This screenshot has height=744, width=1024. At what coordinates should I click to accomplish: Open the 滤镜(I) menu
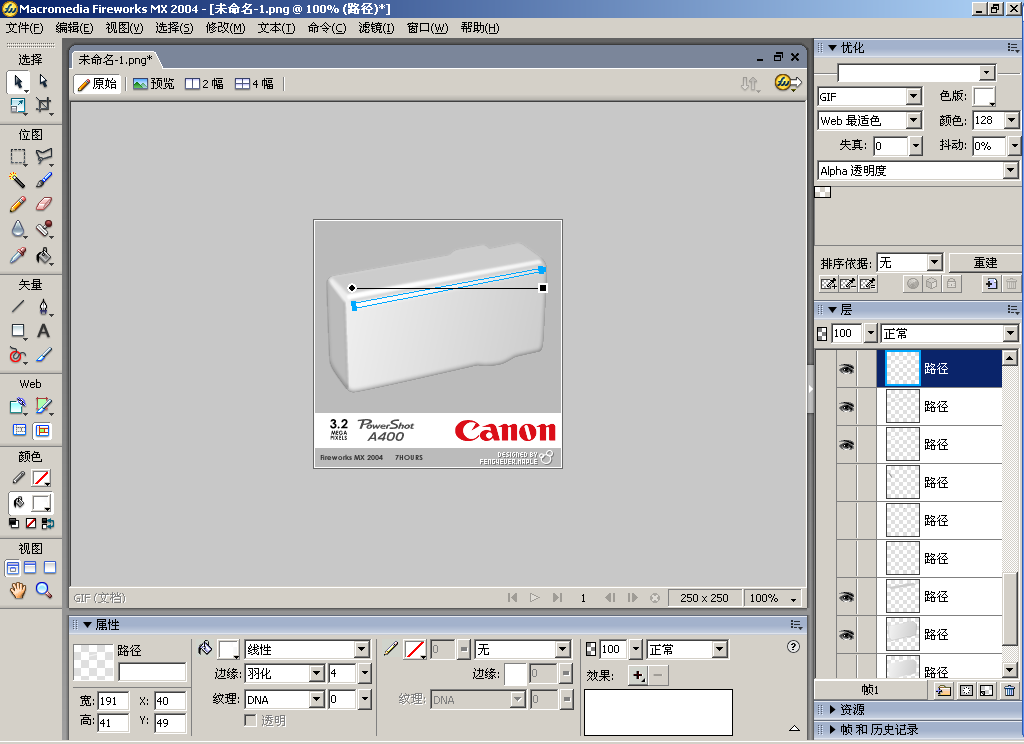click(x=376, y=28)
